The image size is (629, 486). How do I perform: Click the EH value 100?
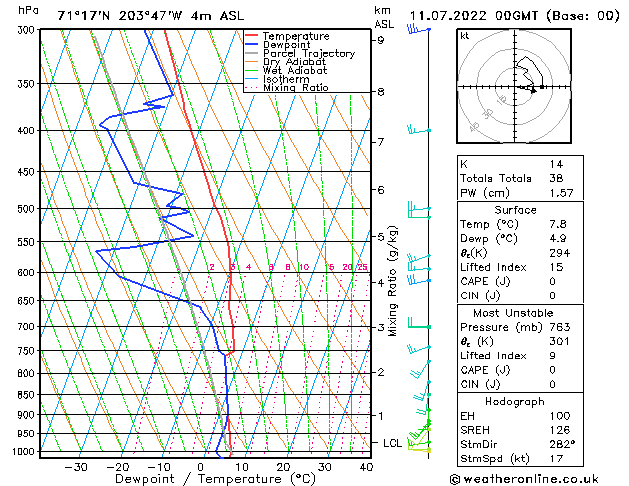tap(560, 416)
